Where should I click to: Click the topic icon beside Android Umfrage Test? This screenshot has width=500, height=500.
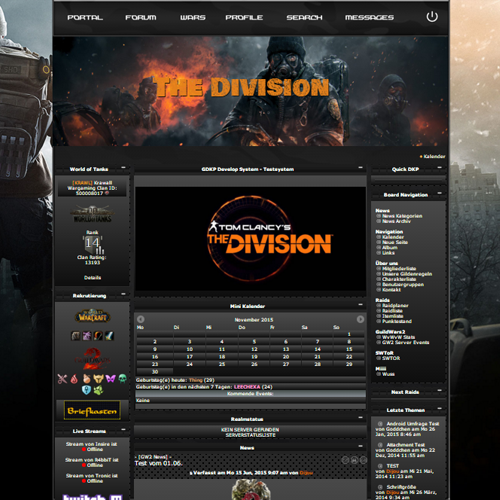coord(380,424)
